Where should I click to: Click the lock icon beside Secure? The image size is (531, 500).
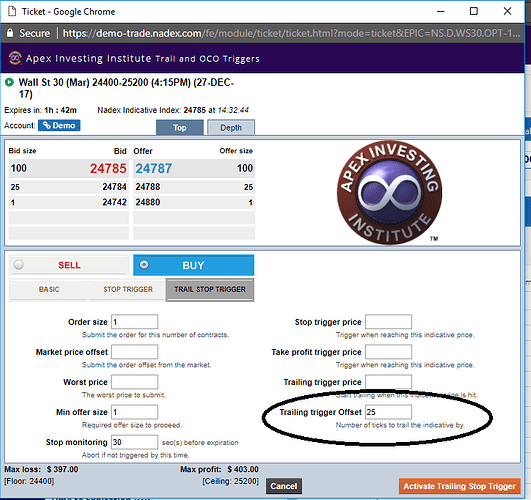(x=10, y=33)
